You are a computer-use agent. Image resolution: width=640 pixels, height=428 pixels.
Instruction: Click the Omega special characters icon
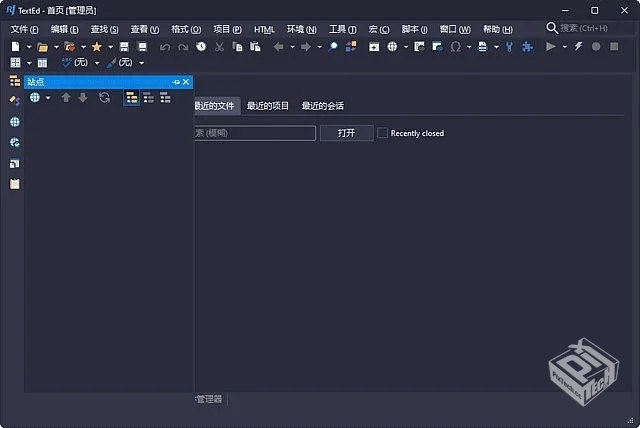point(456,47)
